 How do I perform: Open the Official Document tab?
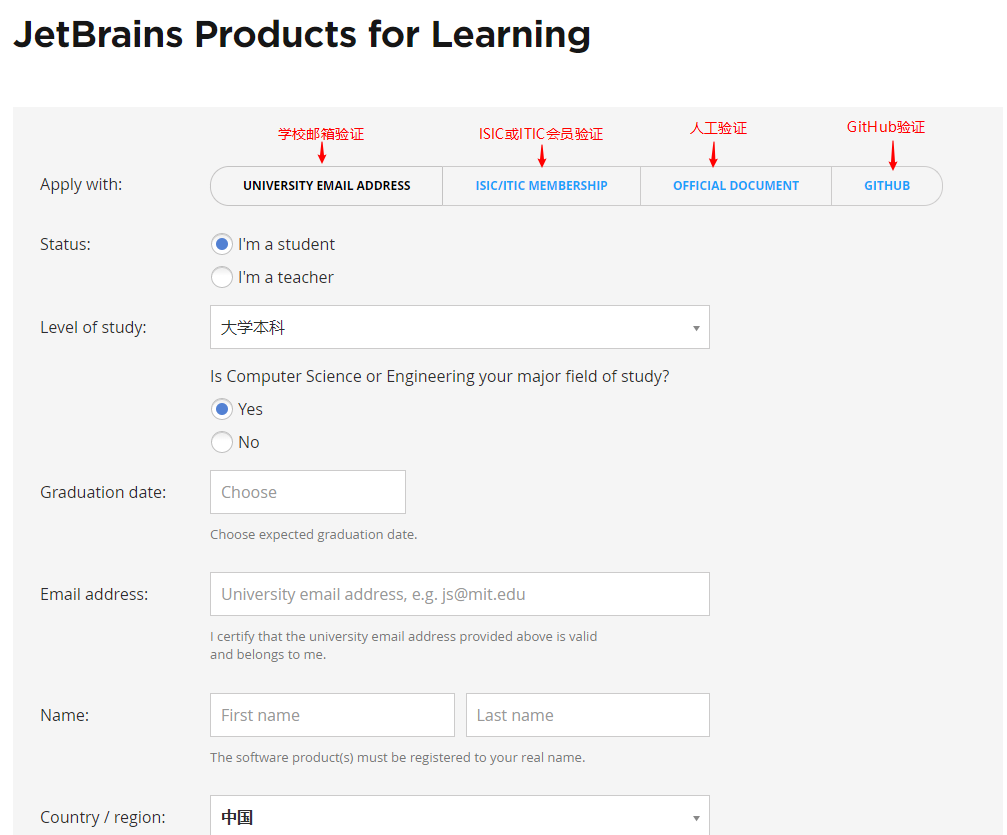coord(735,186)
